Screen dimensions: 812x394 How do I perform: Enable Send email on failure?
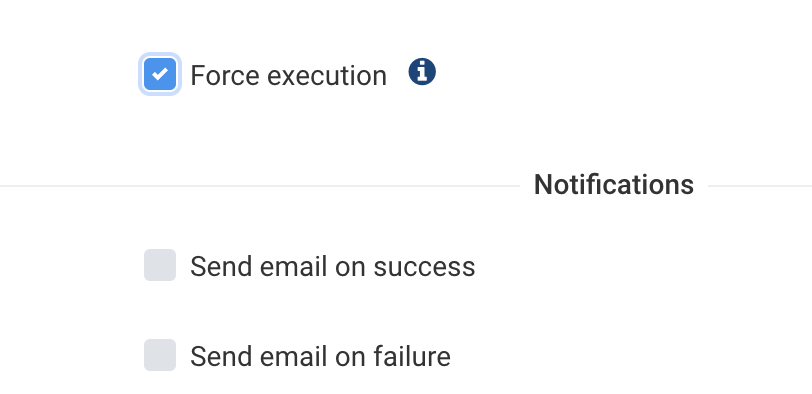160,355
